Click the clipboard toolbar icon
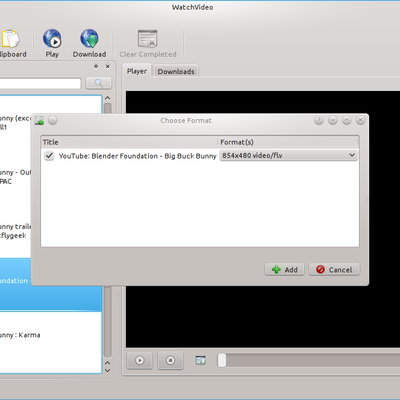 click(x=11, y=39)
